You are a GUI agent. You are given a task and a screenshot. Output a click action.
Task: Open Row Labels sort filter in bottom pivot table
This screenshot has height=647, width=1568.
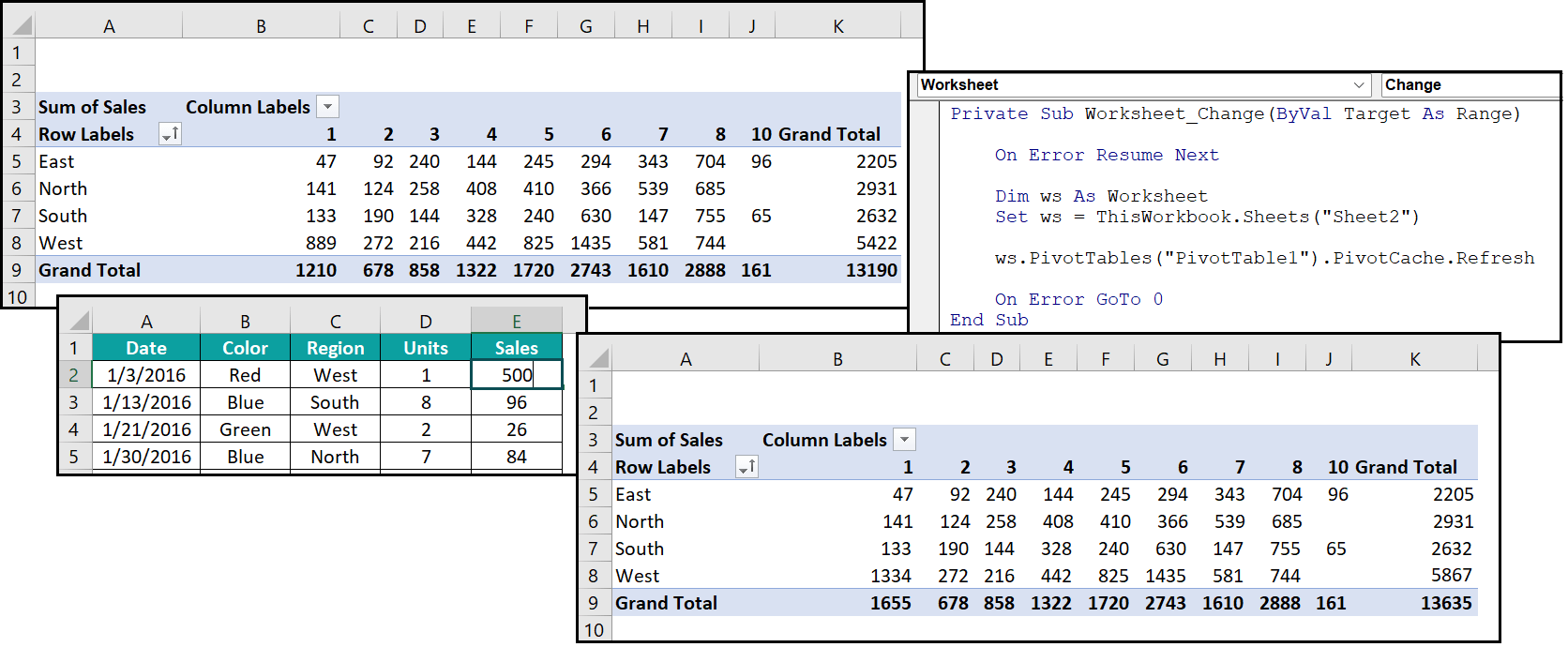point(746,467)
